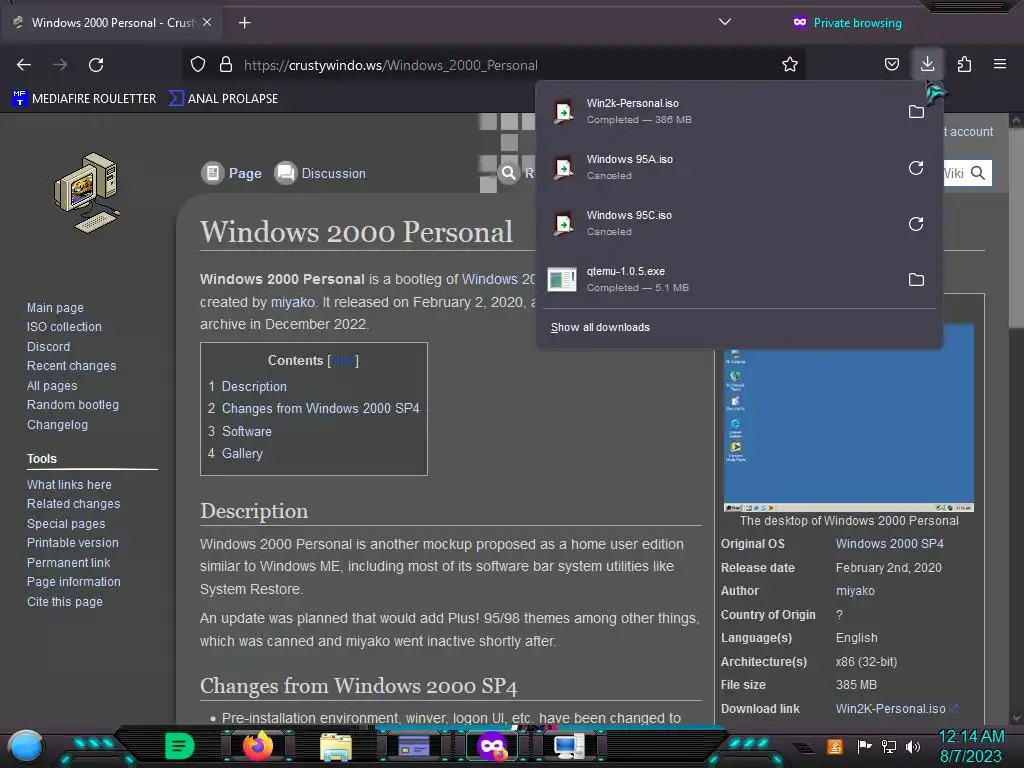Image resolution: width=1024 pixels, height=768 pixels.
Task: Open Related changes tool link
Action: 73,504
